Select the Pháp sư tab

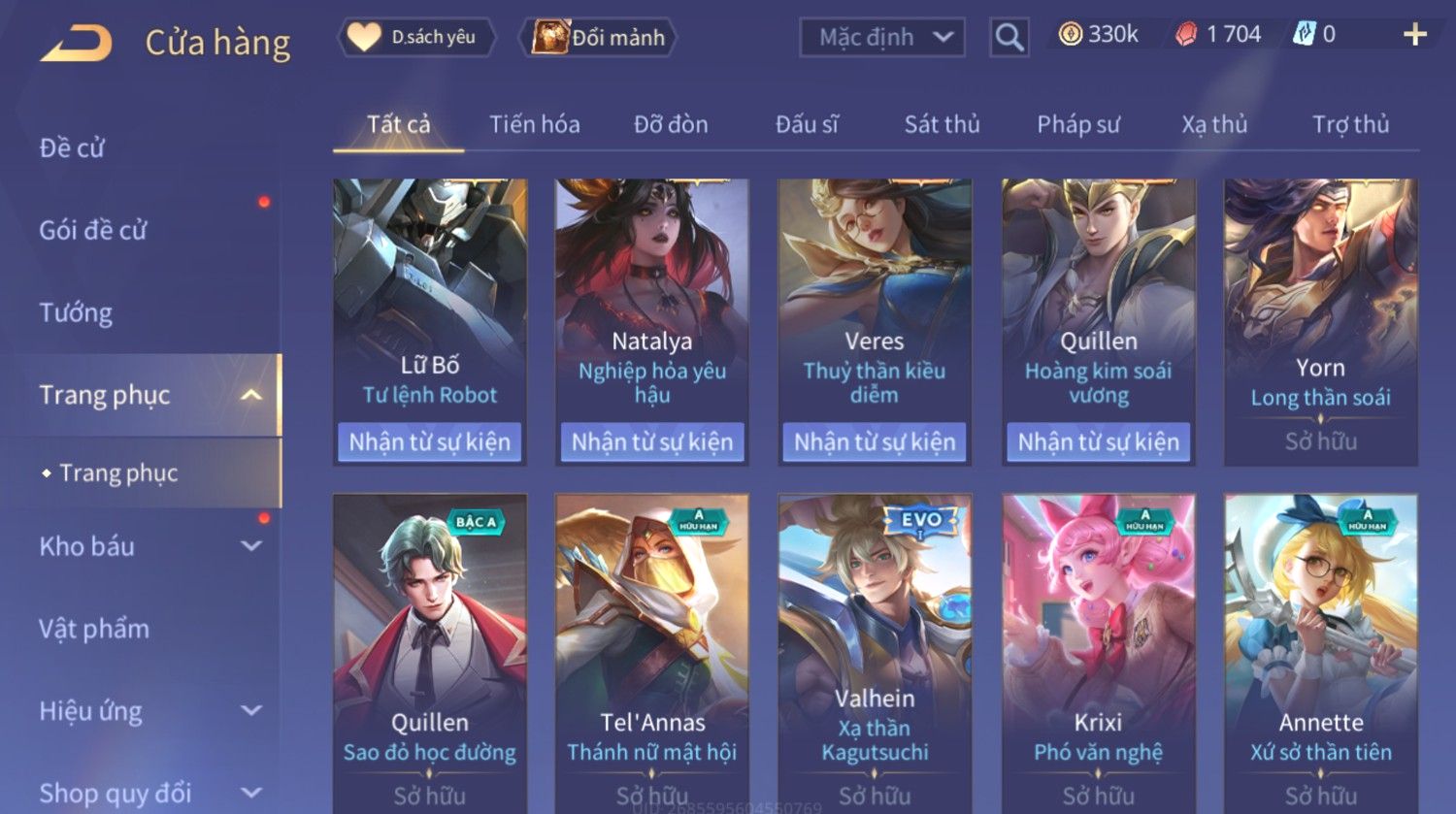pos(1078,124)
